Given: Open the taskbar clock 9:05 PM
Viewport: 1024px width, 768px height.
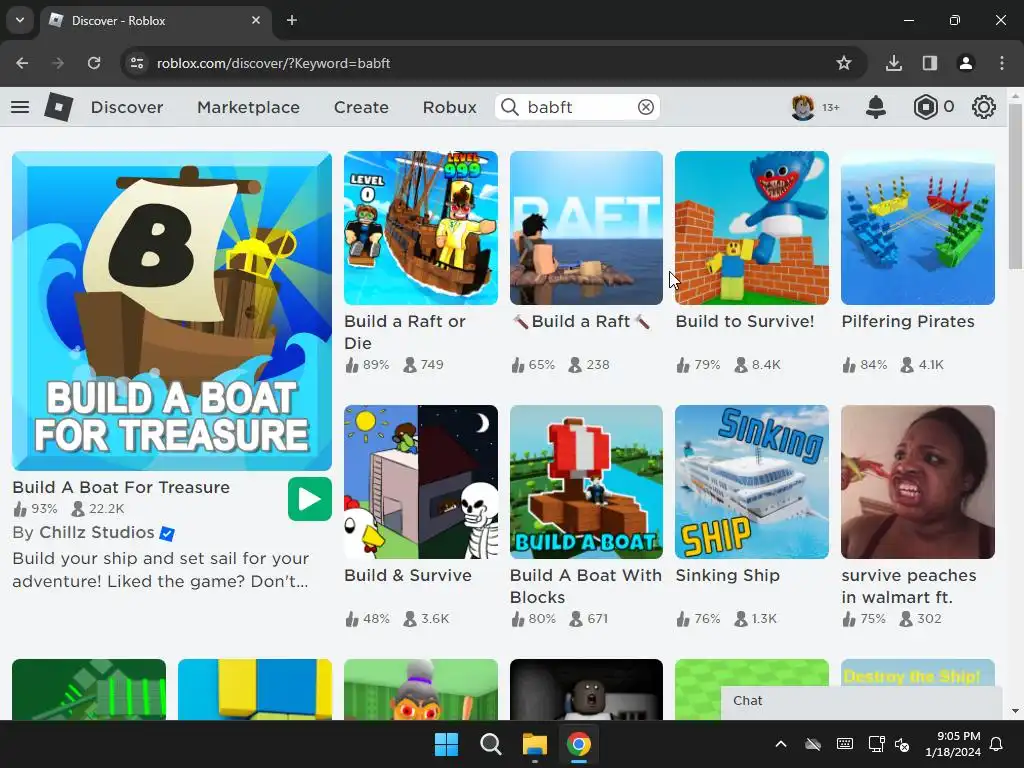Looking at the screenshot, I should click(x=953, y=744).
